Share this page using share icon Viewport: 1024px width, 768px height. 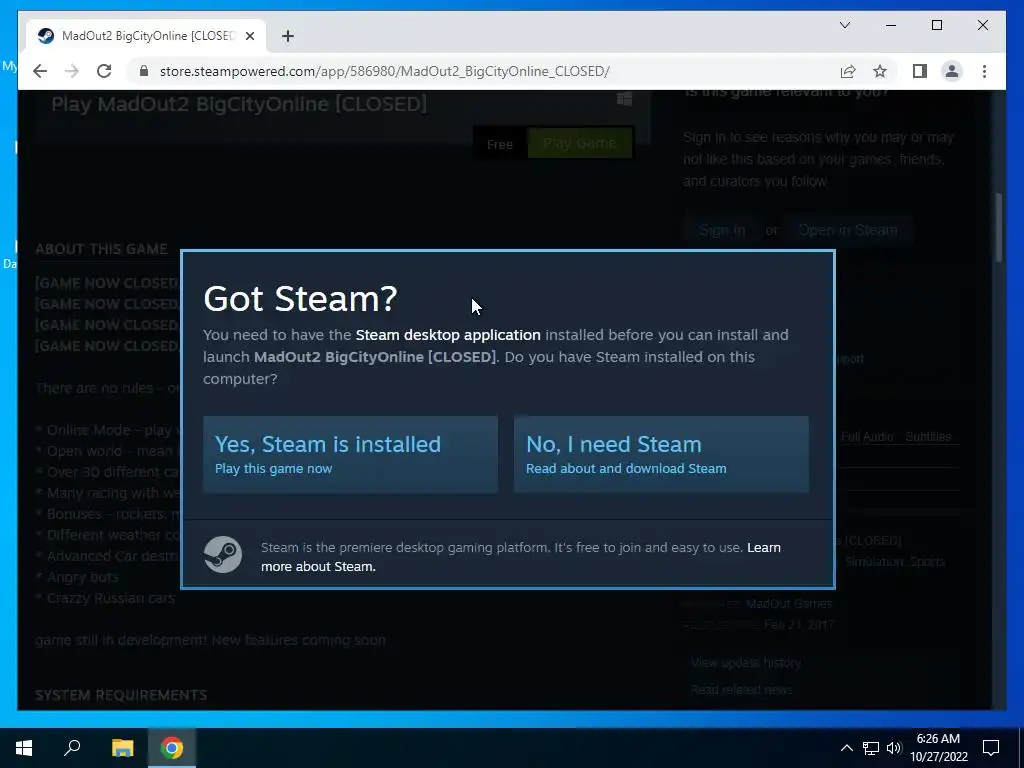click(848, 71)
